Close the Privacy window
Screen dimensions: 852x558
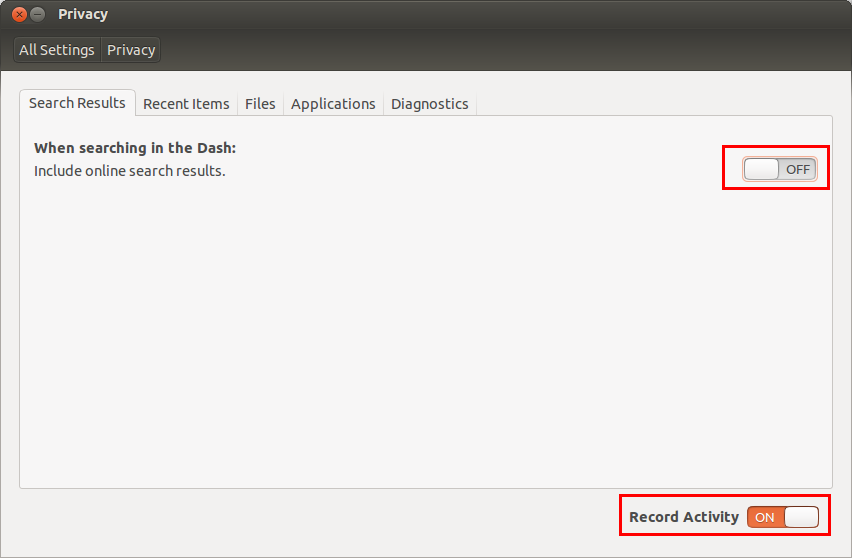tap(17, 14)
